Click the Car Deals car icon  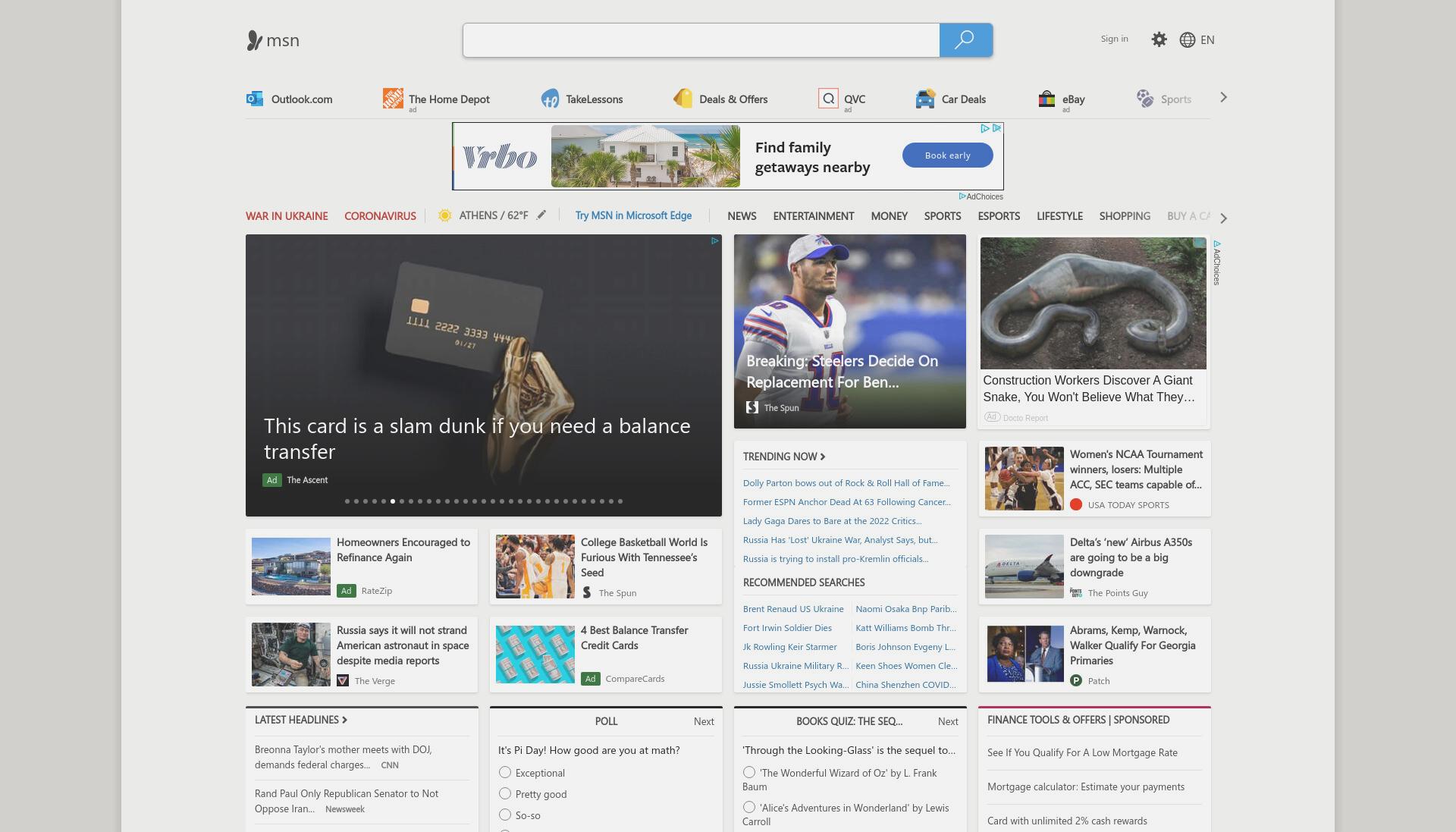[925, 99]
